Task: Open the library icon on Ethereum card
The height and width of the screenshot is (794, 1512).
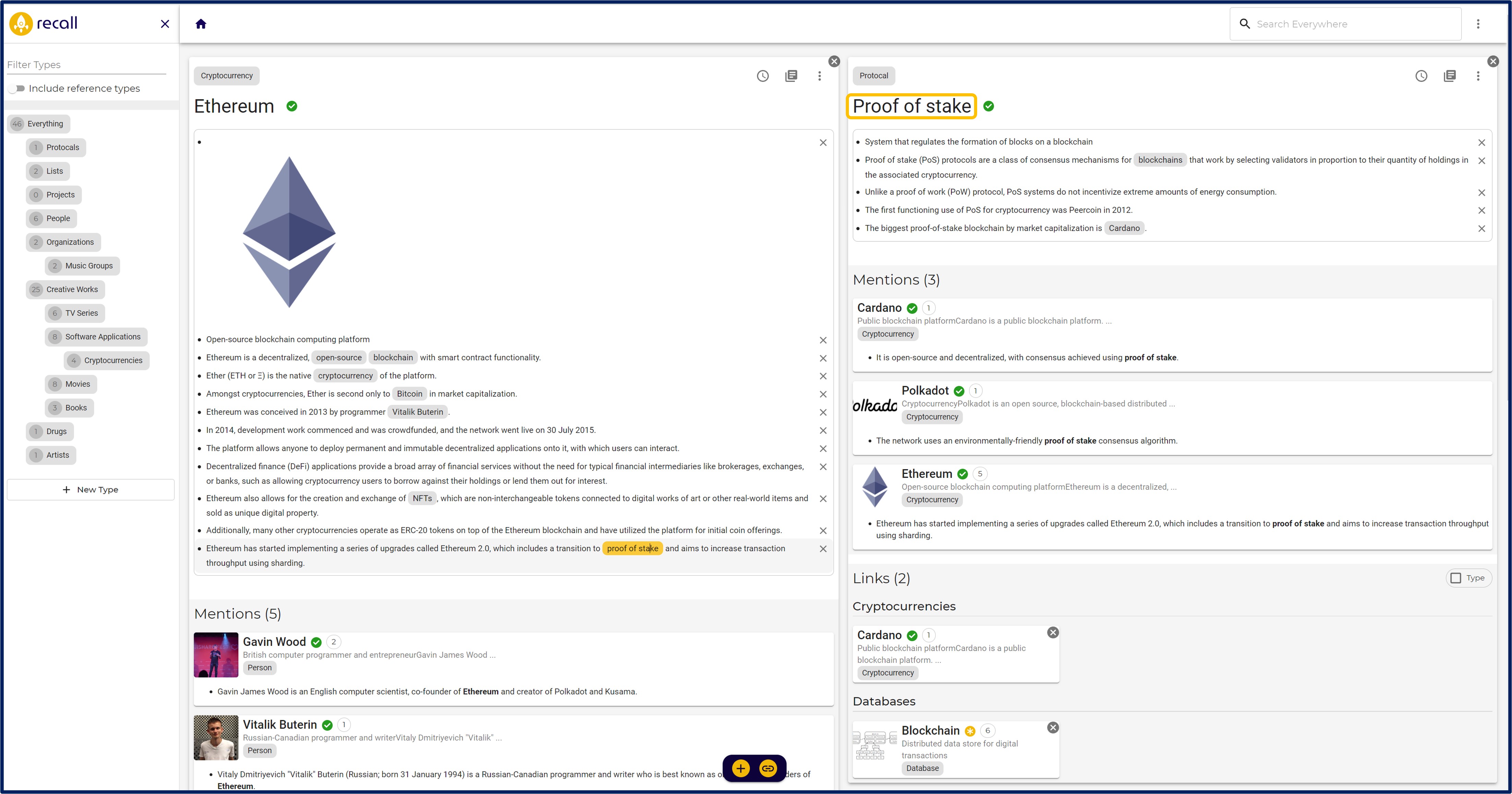Action: [791, 76]
